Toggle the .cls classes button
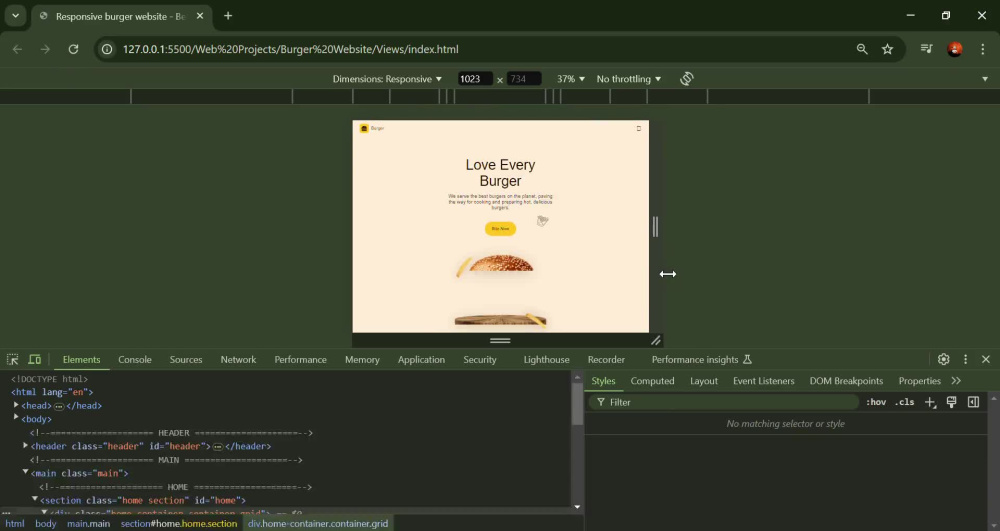 [904, 402]
